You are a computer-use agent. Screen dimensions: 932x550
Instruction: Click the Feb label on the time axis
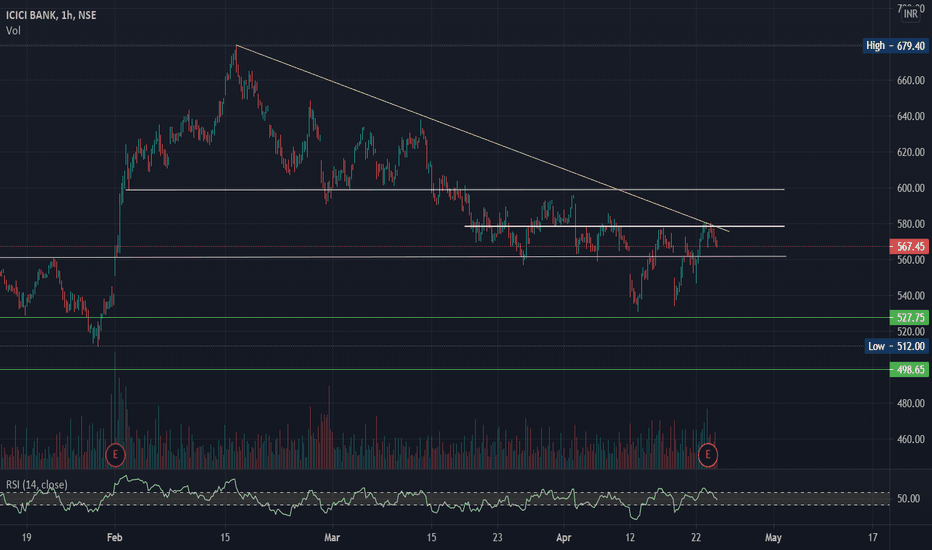coord(114,538)
